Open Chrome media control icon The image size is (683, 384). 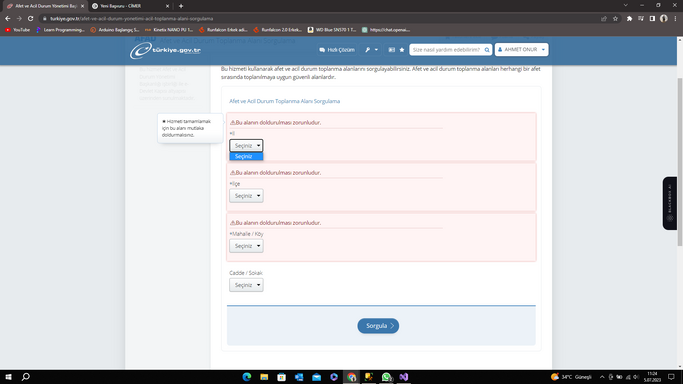641,19
